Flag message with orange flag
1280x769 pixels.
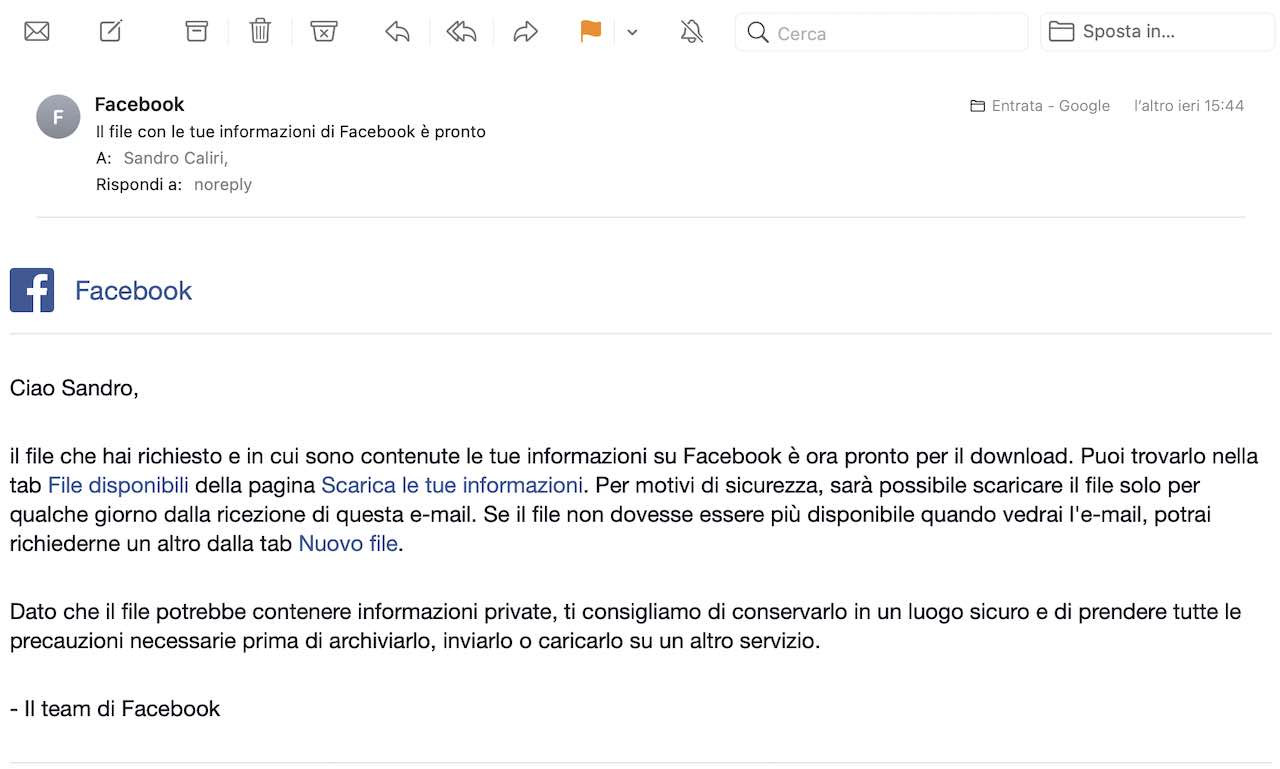[591, 32]
